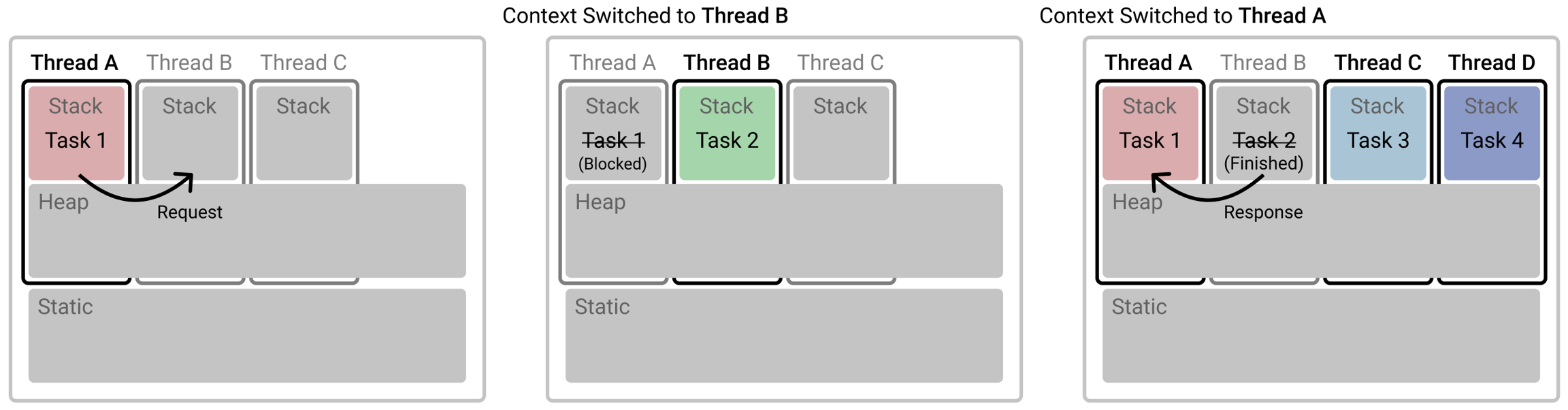Click the Heap label in the middle diagram
The image size is (1568, 410).
coord(600,202)
